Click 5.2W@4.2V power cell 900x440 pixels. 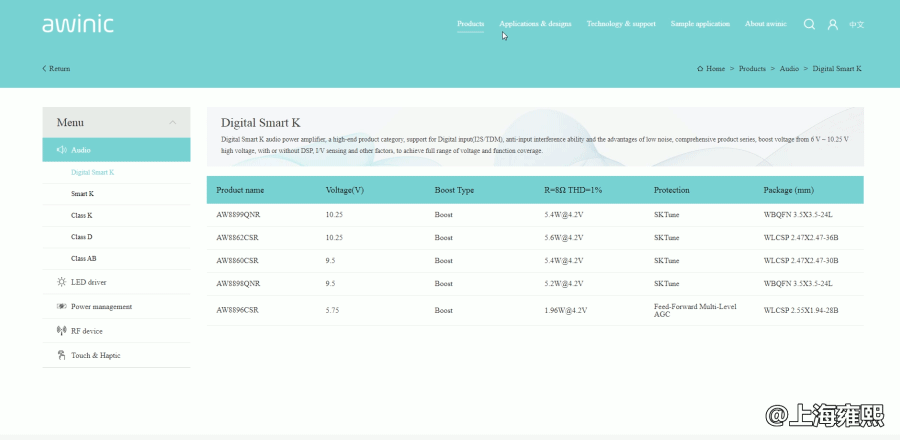click(x=564, y=283)
